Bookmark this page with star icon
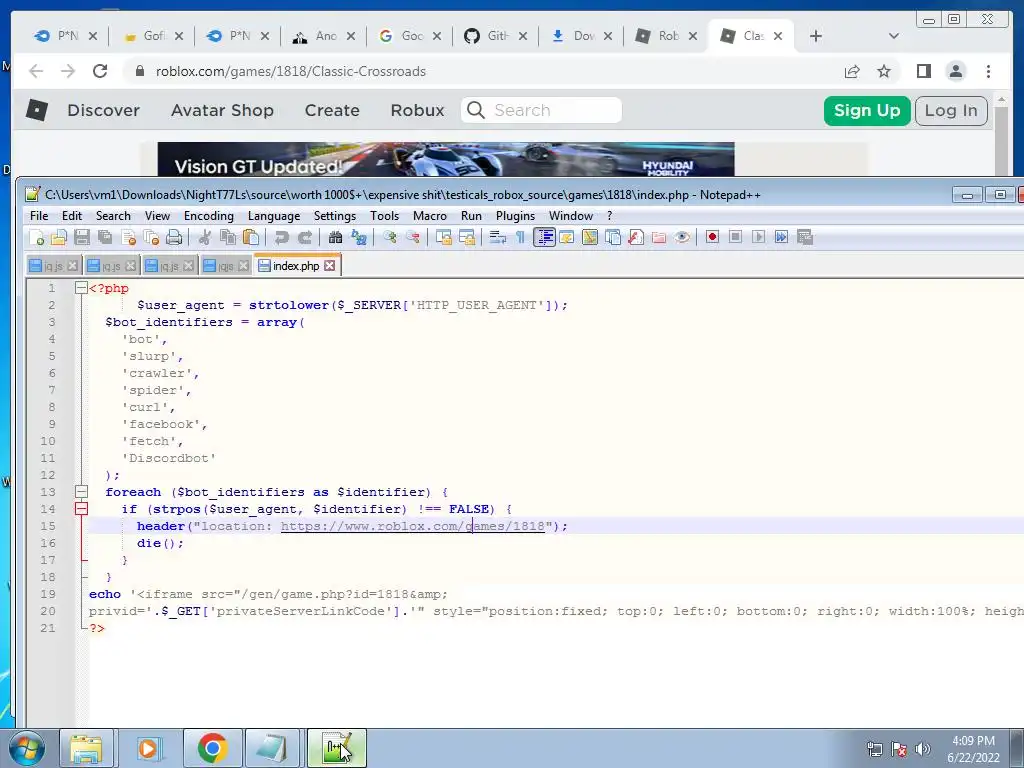Image resolution: width=1024 pixels, height=768 pixels. (x=884, y=71)
